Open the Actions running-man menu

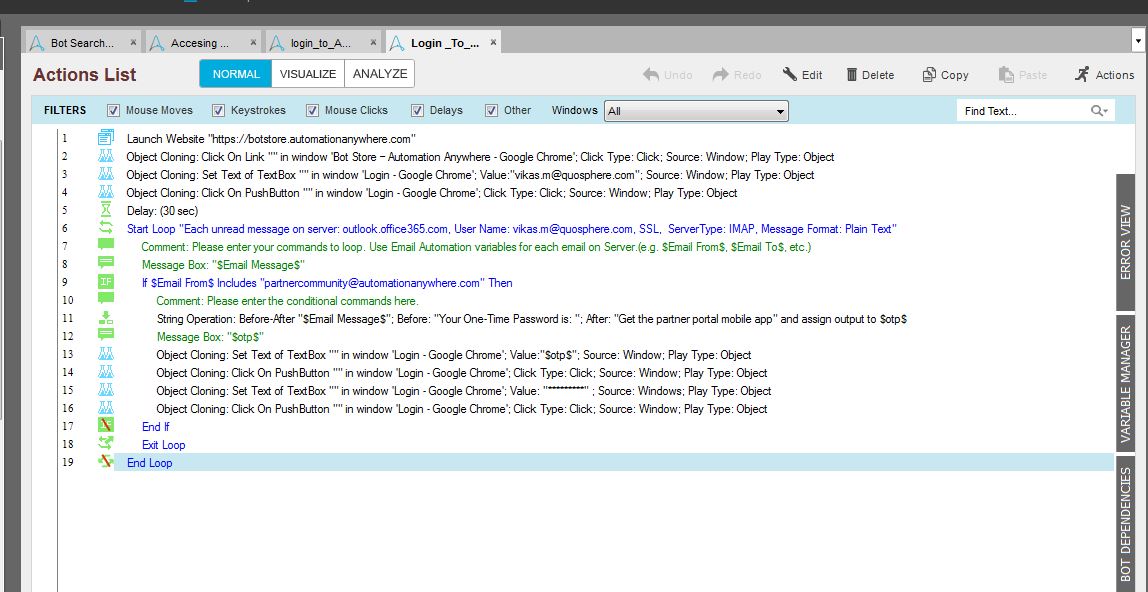[x=1082, y=74]
